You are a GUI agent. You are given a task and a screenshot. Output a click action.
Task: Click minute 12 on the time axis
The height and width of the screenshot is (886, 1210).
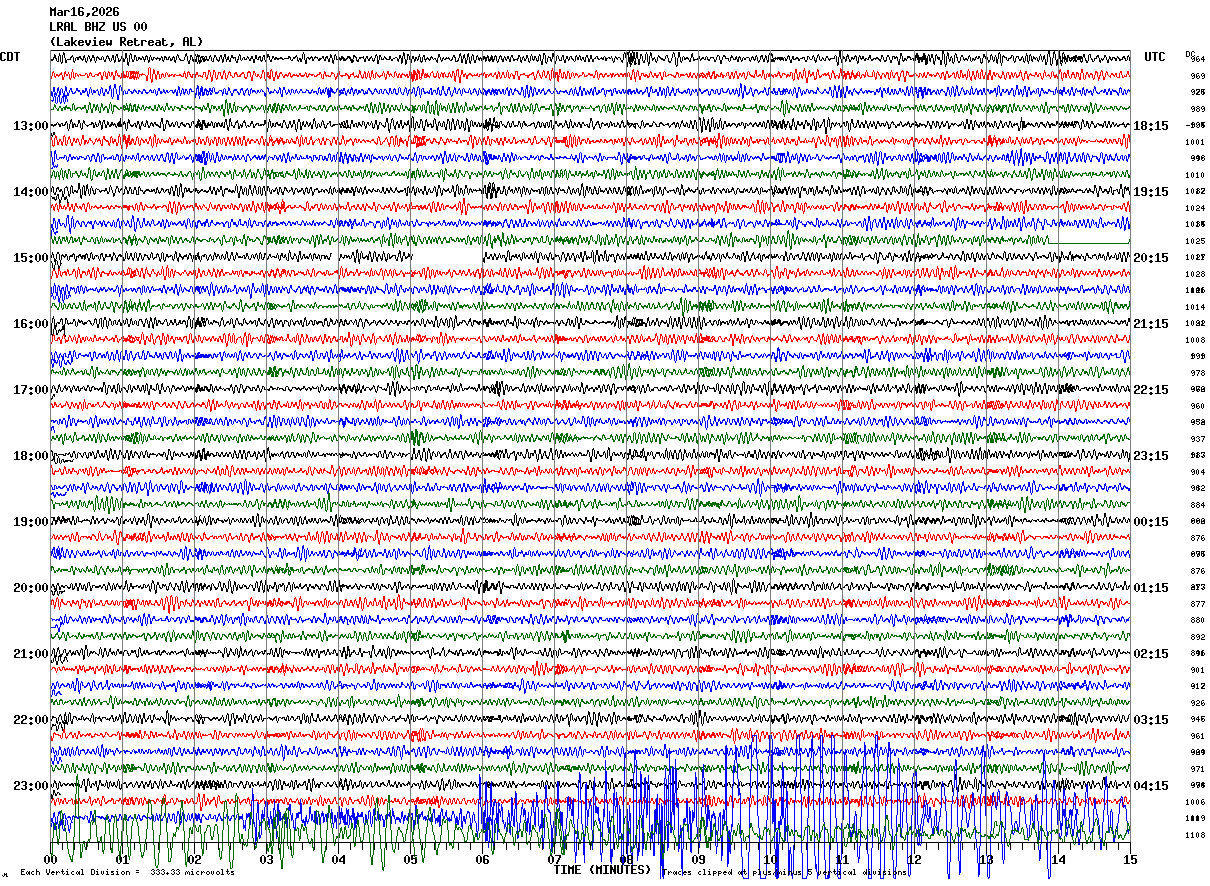(x=914, y=860)
